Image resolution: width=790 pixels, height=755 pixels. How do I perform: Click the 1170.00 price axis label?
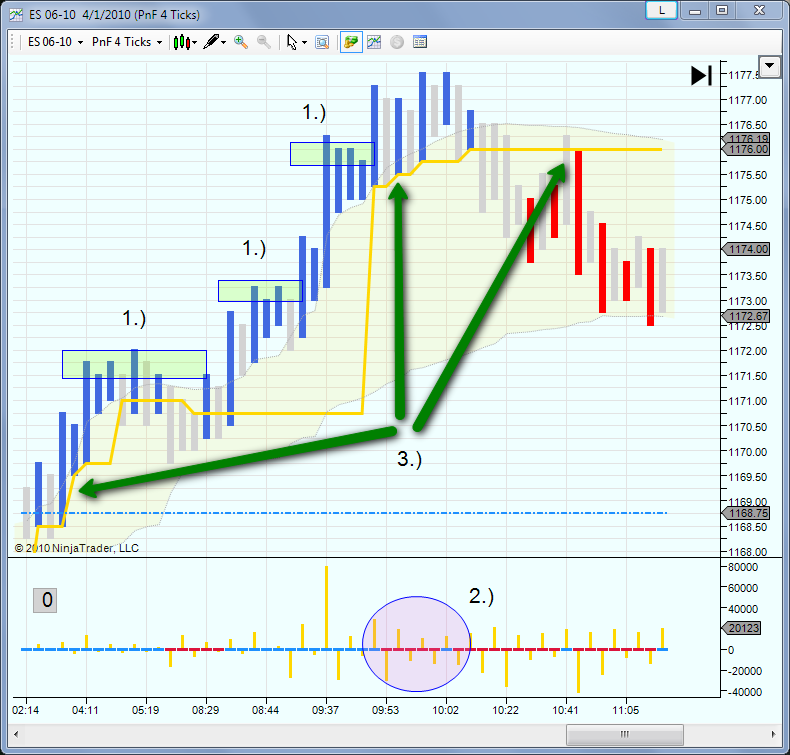point(748,452)
